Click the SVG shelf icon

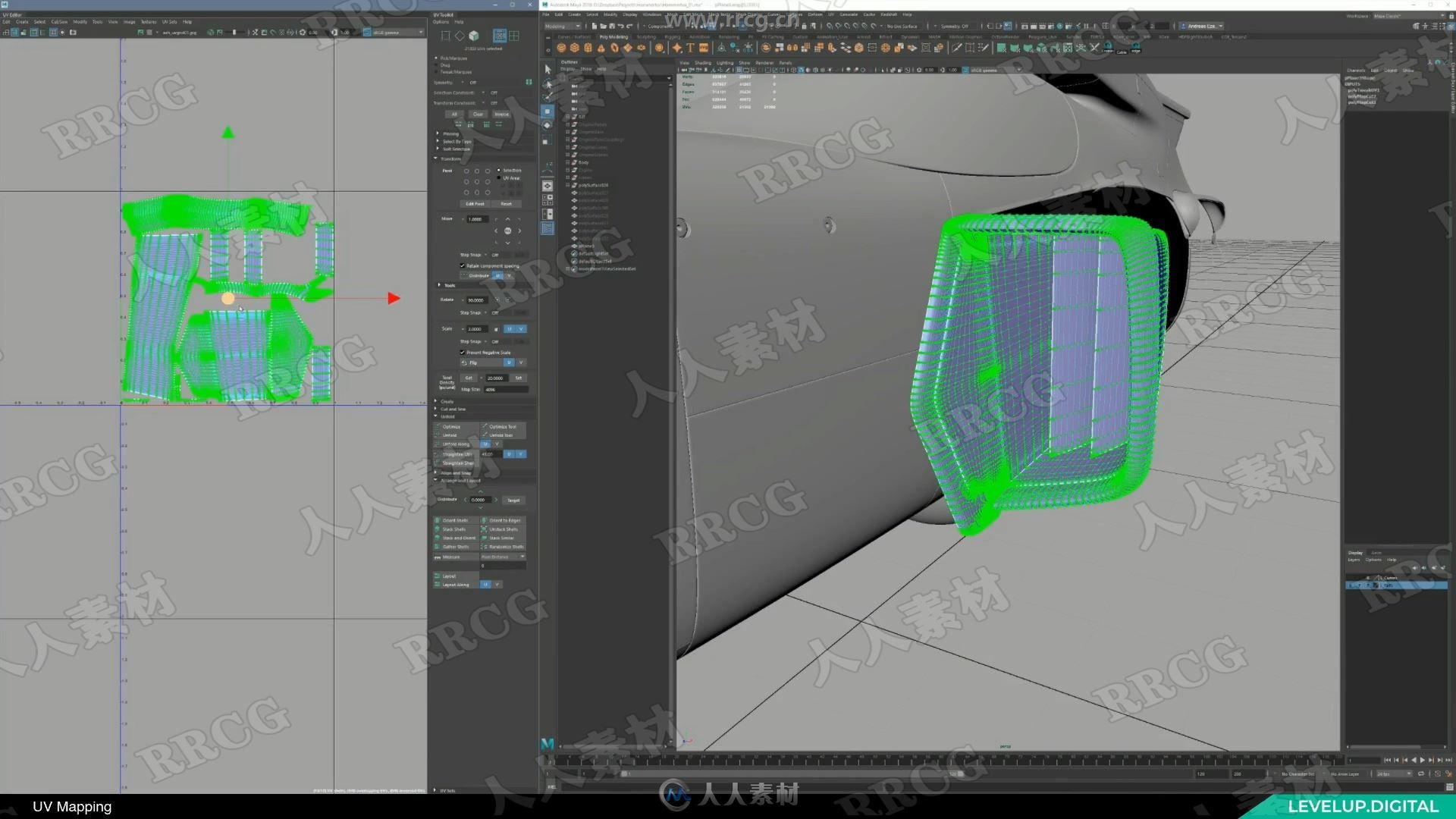click(704, 48)
